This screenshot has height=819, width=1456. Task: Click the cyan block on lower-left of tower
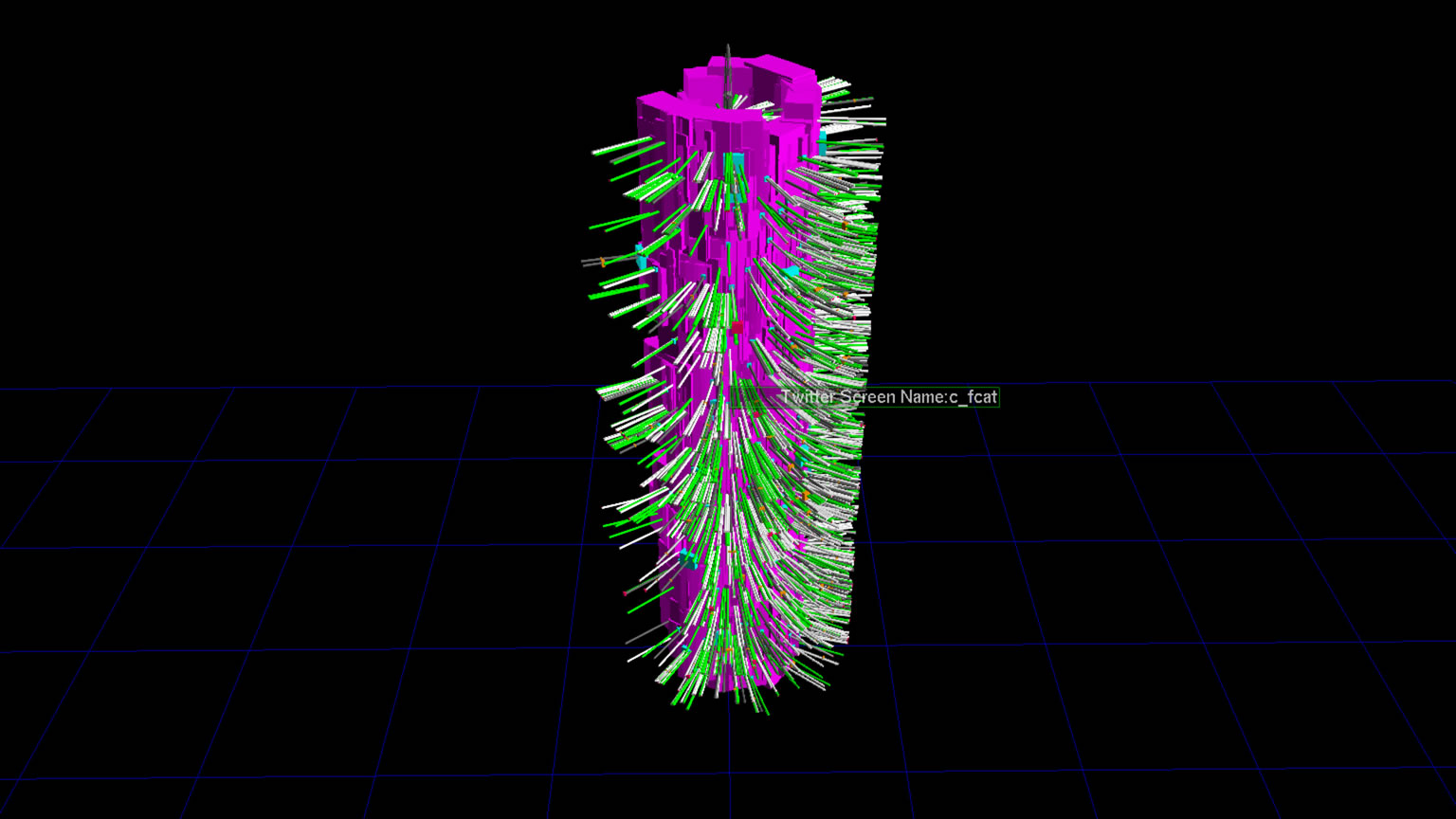coord(686,558)
